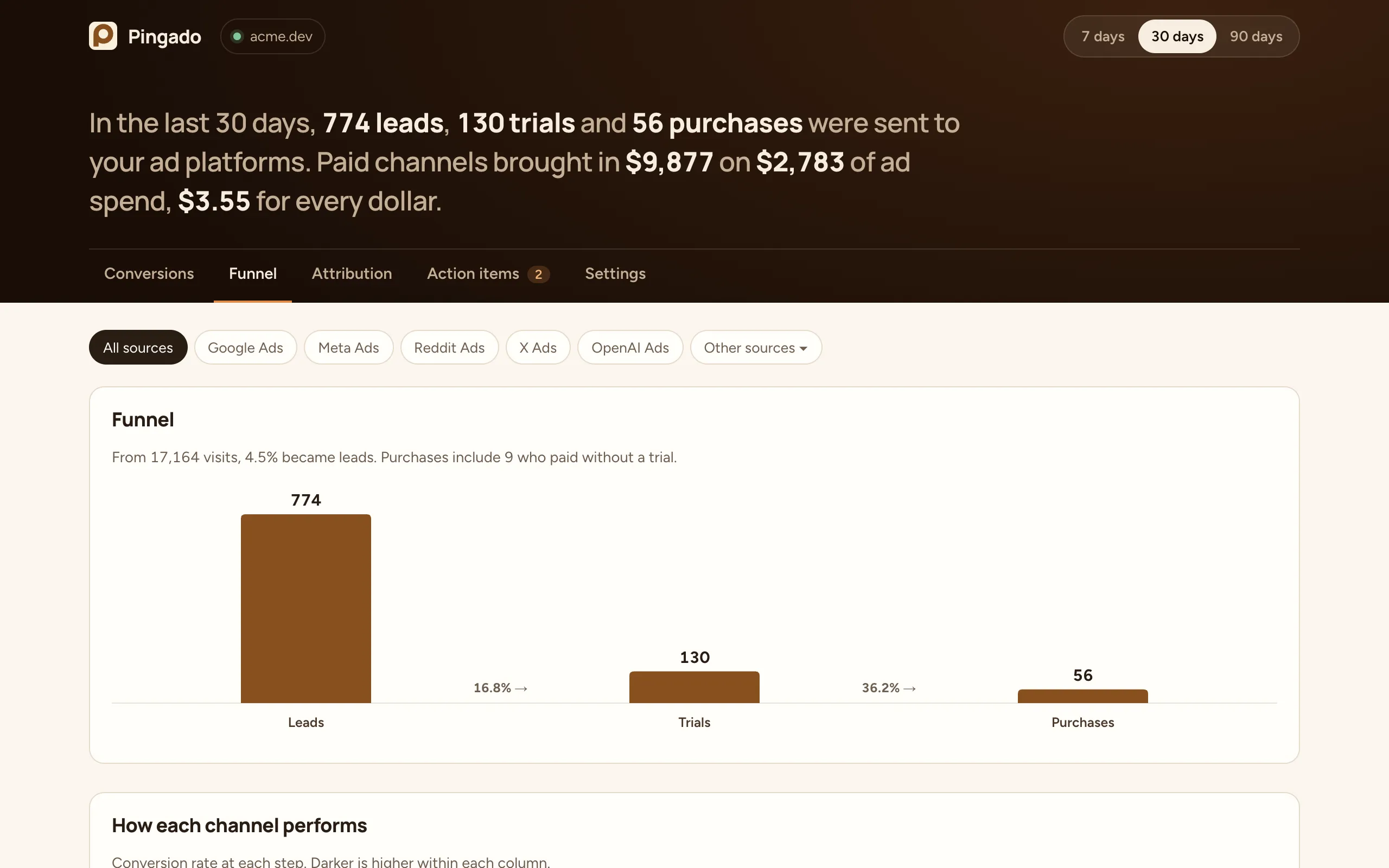
Task: Open the Settings tab
Action: point(615,274)
